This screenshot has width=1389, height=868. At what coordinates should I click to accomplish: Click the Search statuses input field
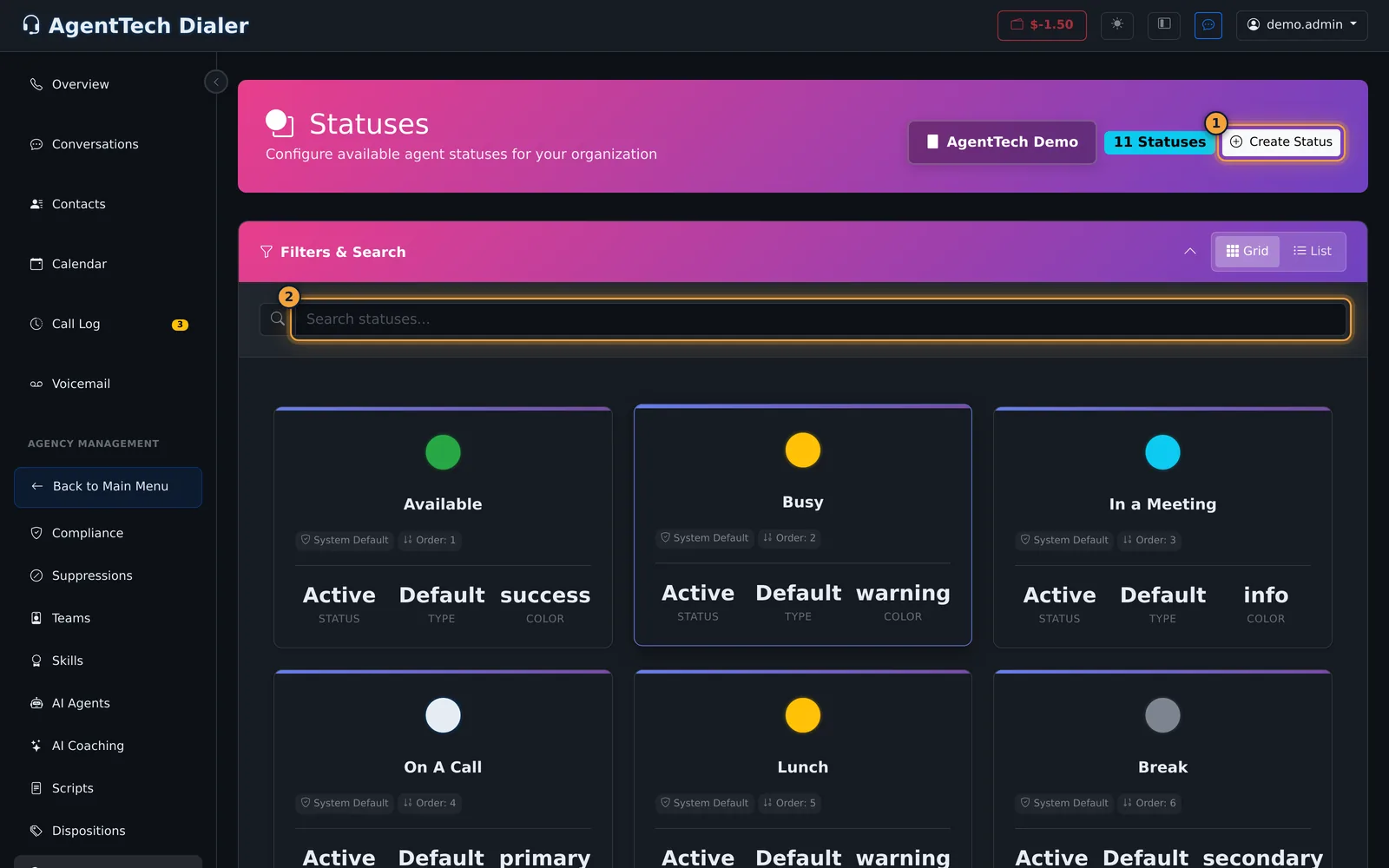[820, 319]
